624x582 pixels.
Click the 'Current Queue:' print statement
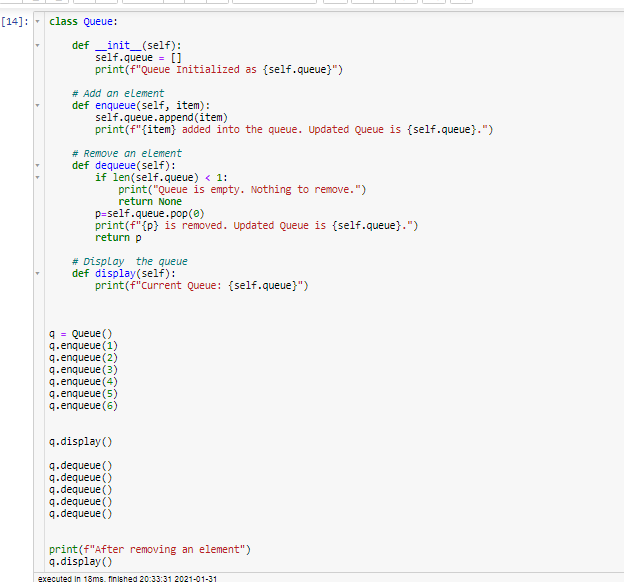tap(202, 286)
